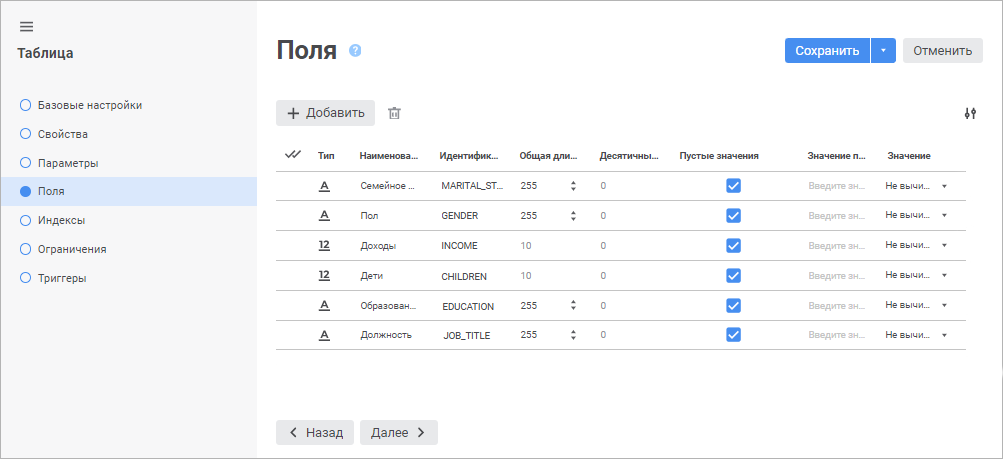Go to the Индексы section
Viewport: 1003px width, 459px height.
[61, 220]
